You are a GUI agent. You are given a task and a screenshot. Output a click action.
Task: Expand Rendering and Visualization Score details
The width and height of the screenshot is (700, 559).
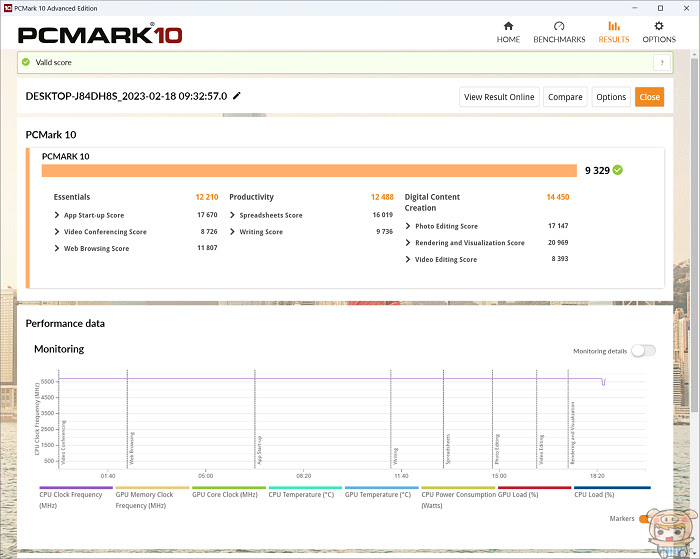point(408,242)
